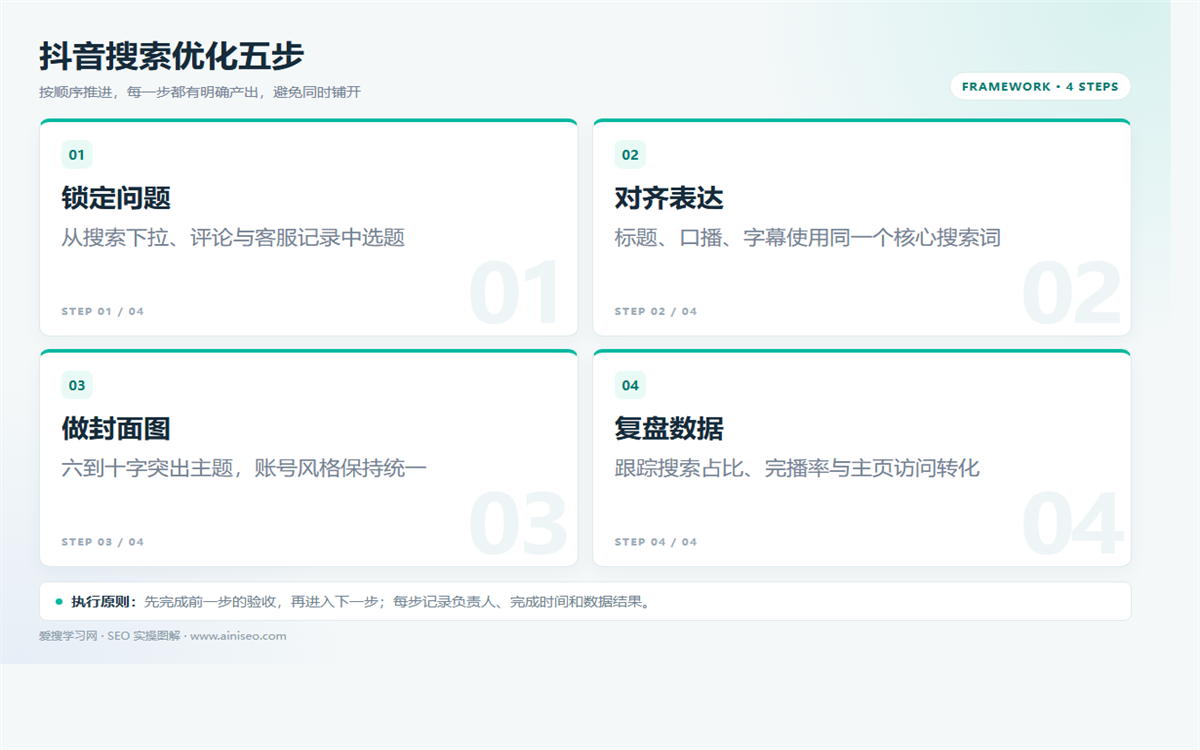Click text 从搜索下拉、评论与客服记录中选题

233,238
